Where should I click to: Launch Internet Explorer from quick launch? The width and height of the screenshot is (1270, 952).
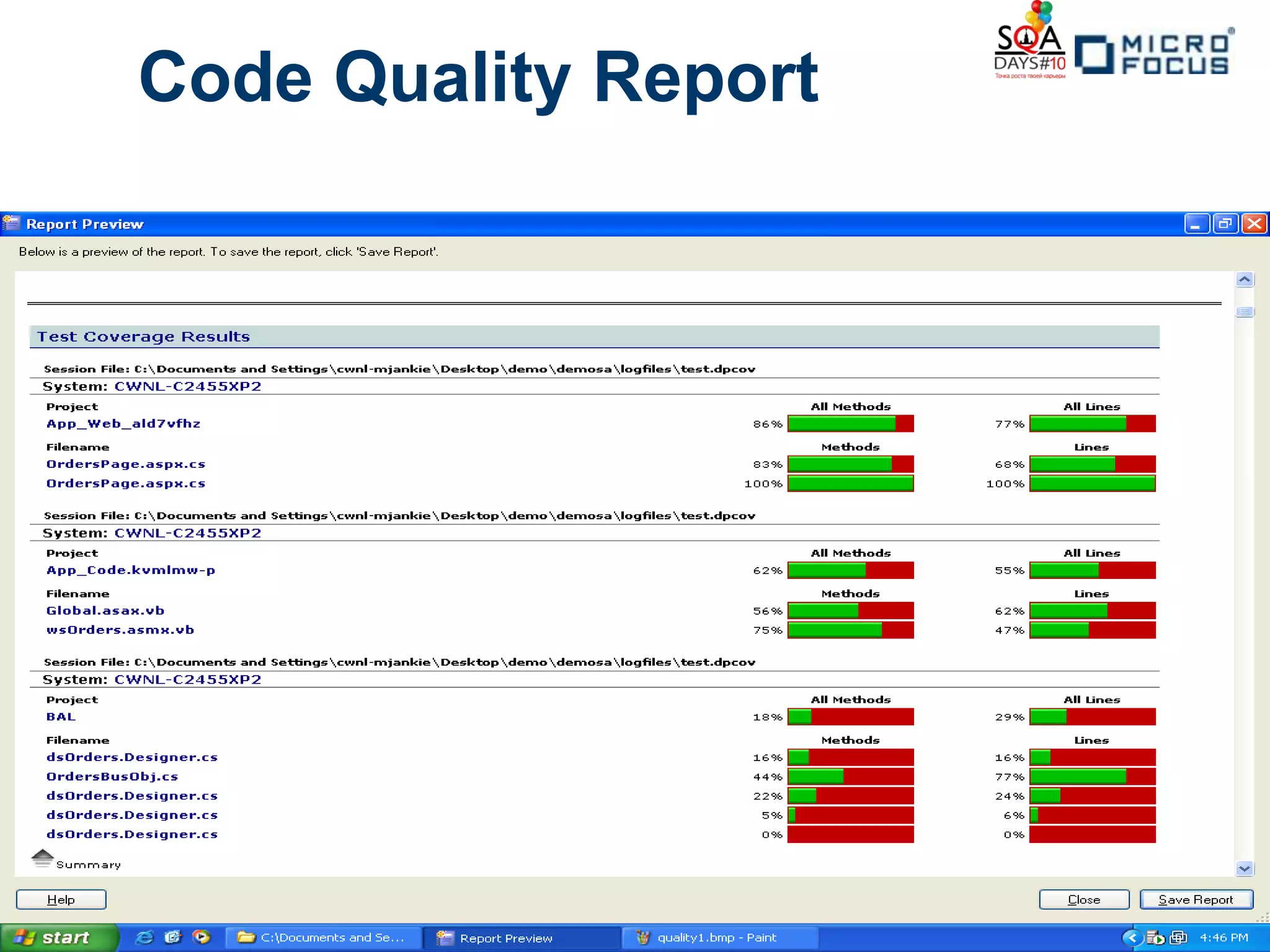[144, 937]
